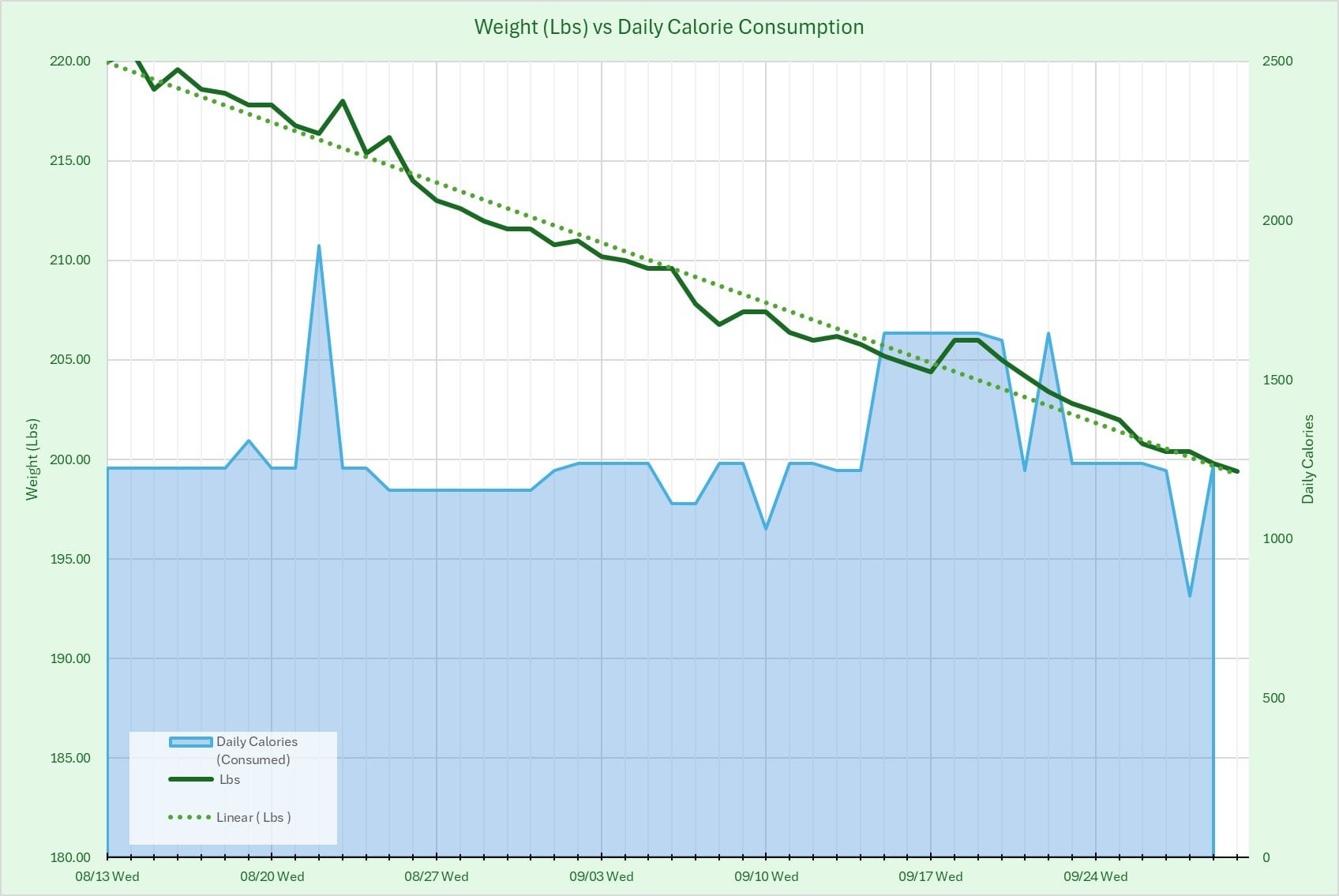Select the left axis title Weight (Lbs)
The image size is (1339, 896).
(32, 459)
